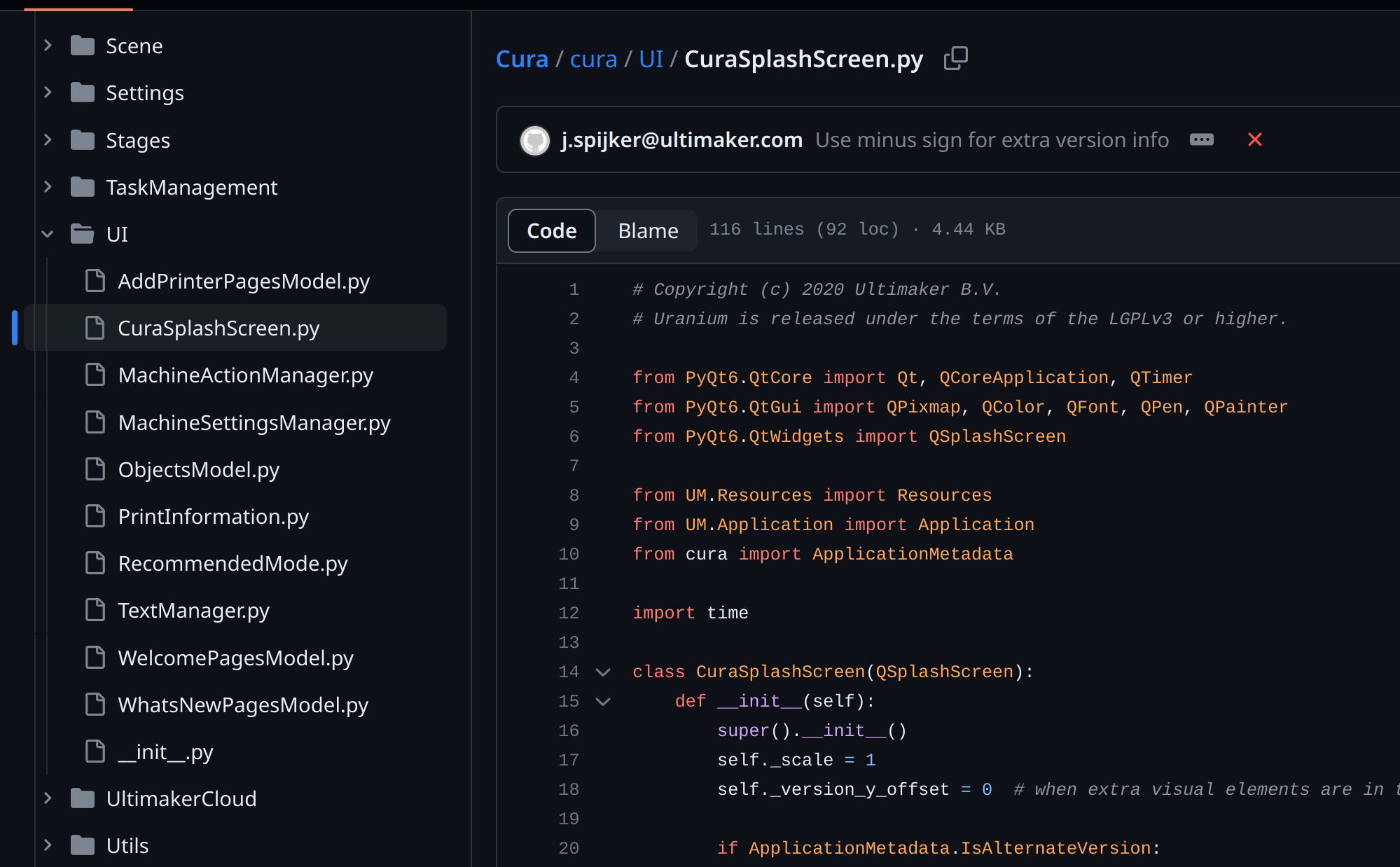
Task: Open __init__.py in file tree
Action: (x=165, y=751)
